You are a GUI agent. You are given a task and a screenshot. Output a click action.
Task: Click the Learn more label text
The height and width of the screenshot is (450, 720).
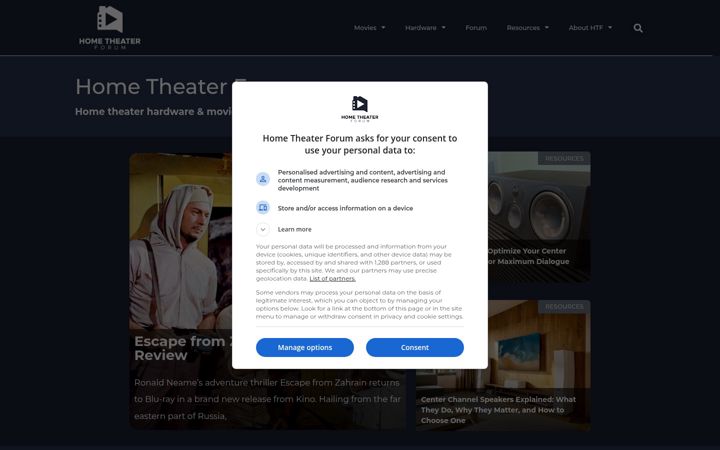coord(294,229)
